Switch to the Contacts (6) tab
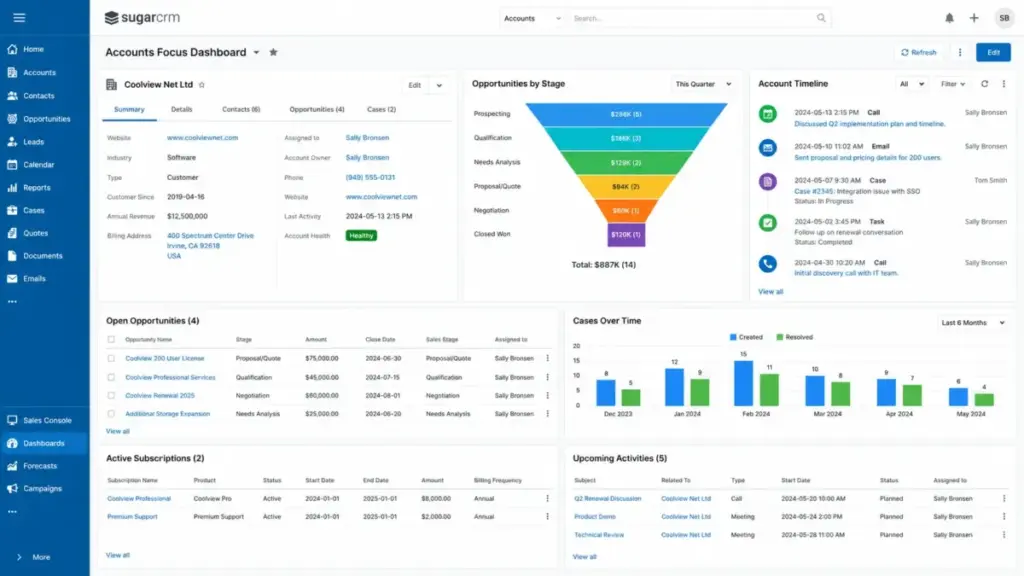 pyautogui.click(x=241, y=109)
